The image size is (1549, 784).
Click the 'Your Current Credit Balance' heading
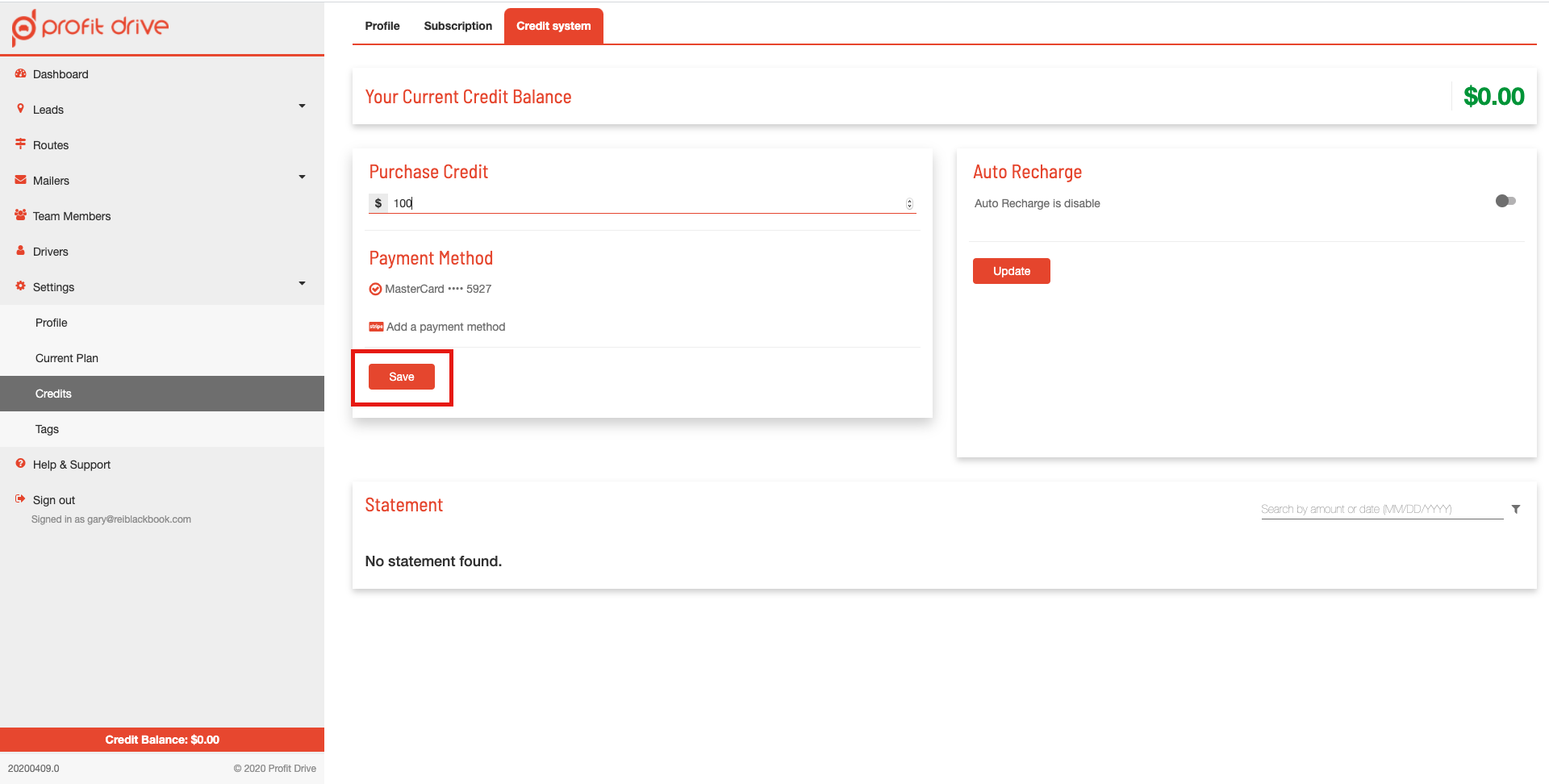click(x=468, y=97)
